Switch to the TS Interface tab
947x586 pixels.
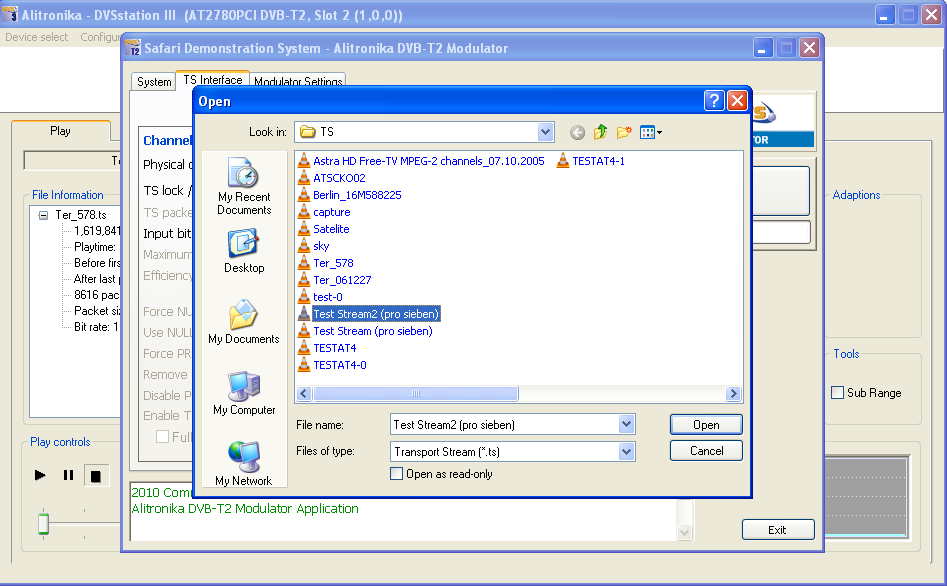(x=213, y=80)
